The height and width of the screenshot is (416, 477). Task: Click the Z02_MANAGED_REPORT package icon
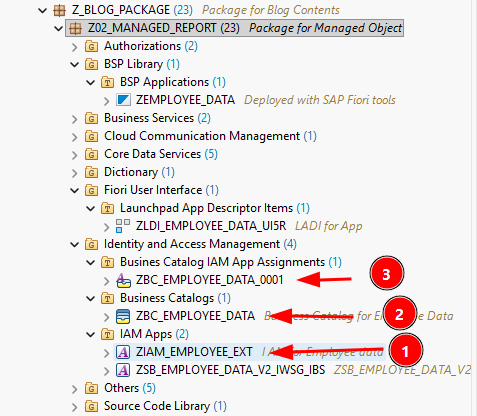[75, 28]
